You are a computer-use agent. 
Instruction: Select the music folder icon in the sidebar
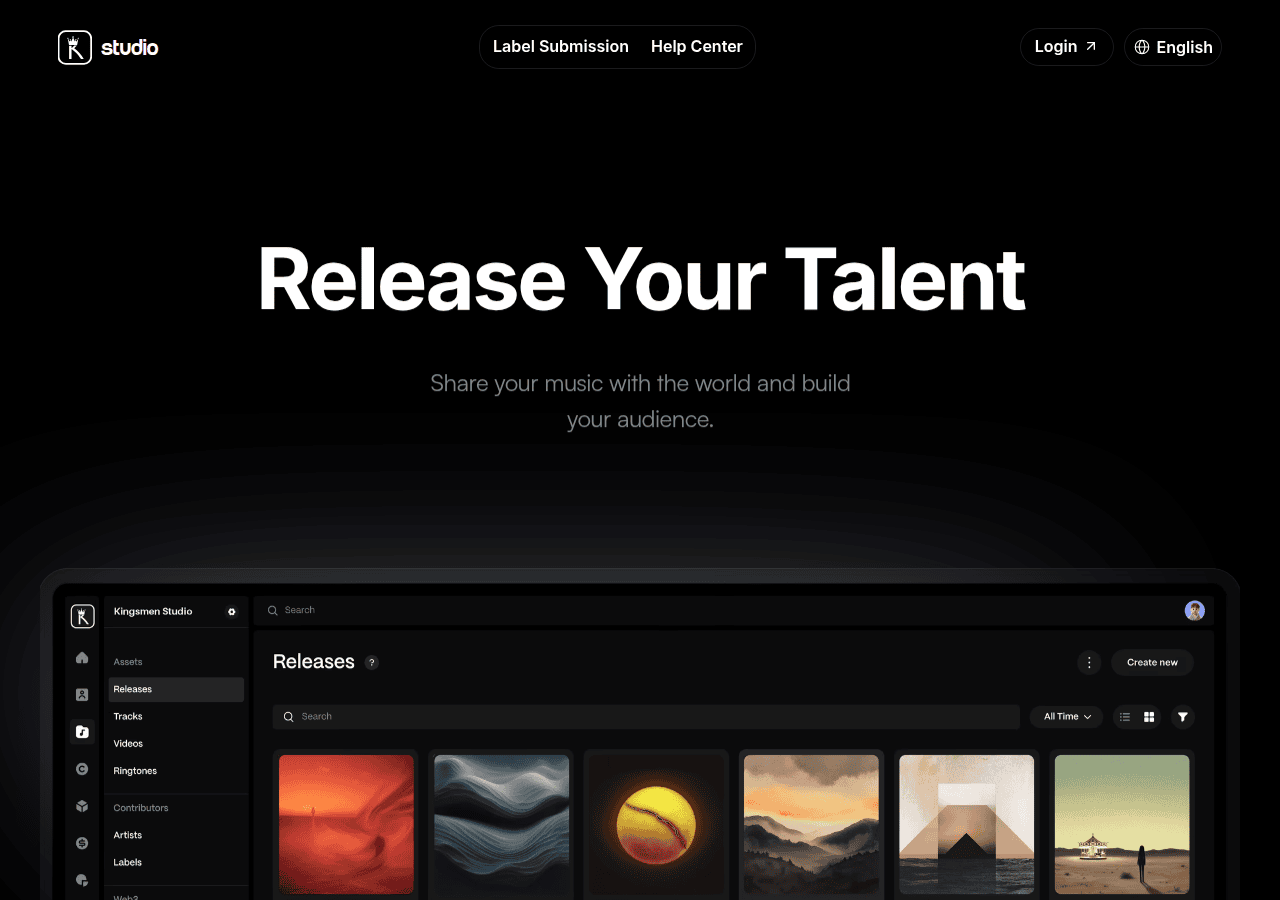click(x=82, y=731)
